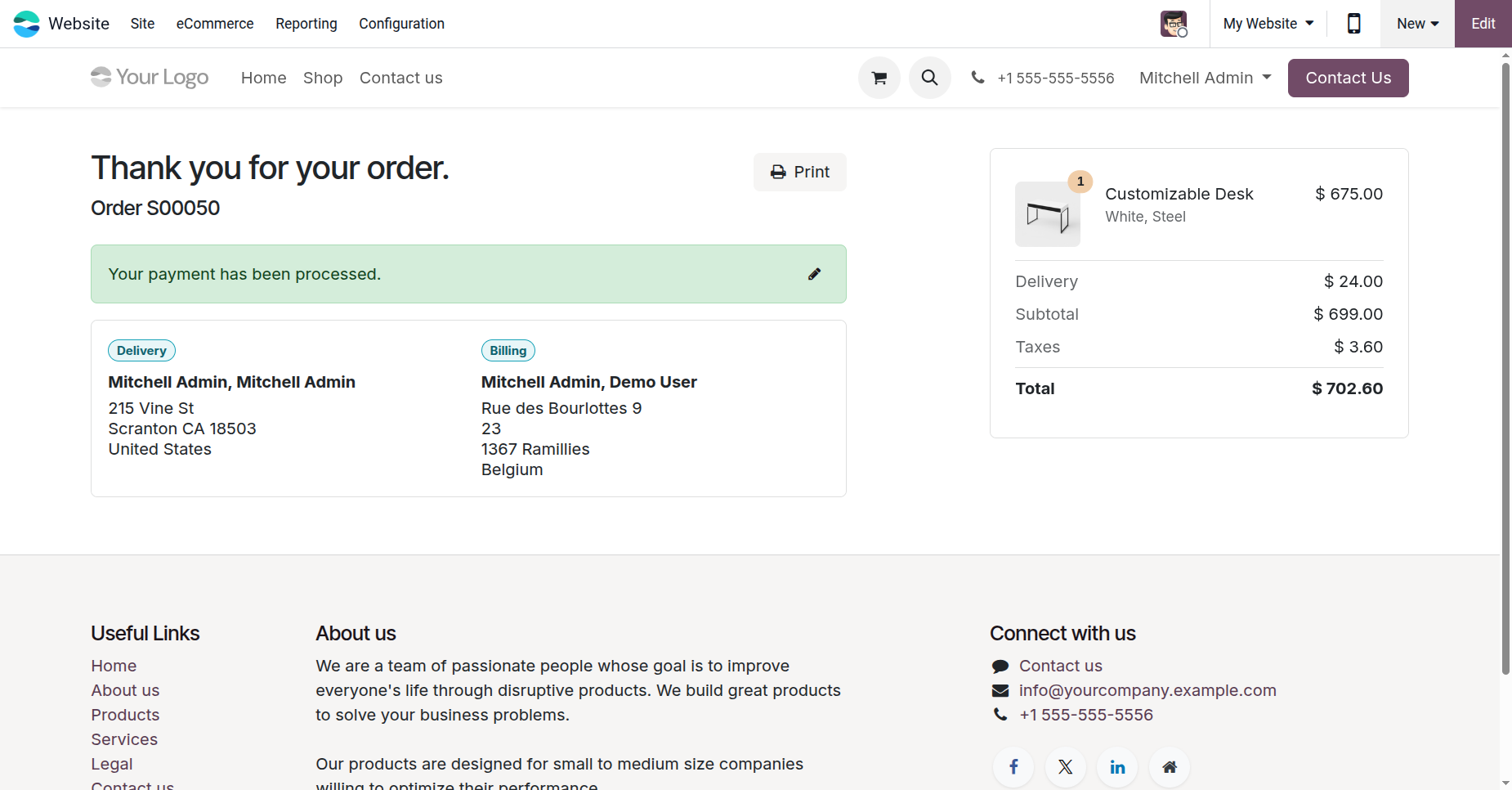Expand Mitchell Admin user dropdown
This screenshot has height=790, width=1512.
[1205, 78]
